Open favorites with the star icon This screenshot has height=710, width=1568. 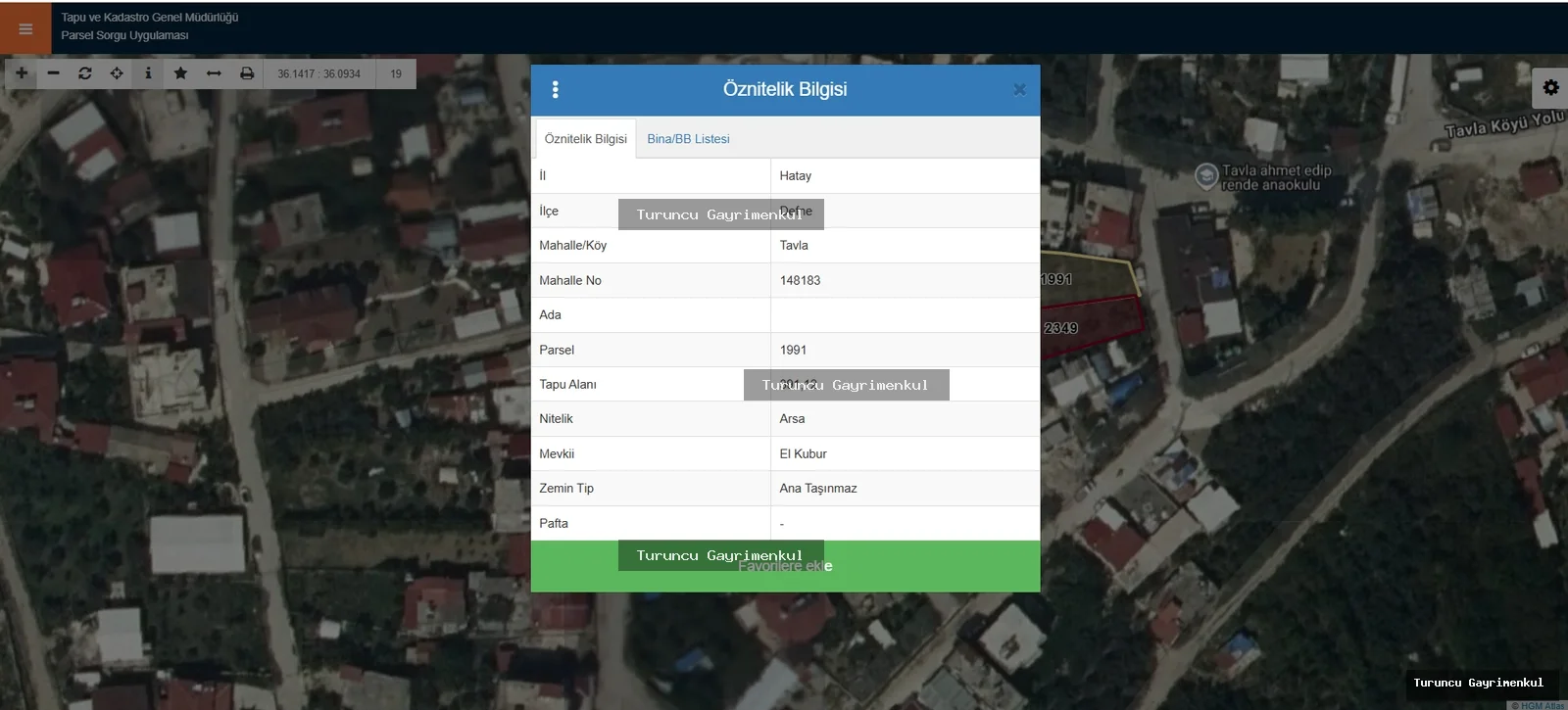180,73
